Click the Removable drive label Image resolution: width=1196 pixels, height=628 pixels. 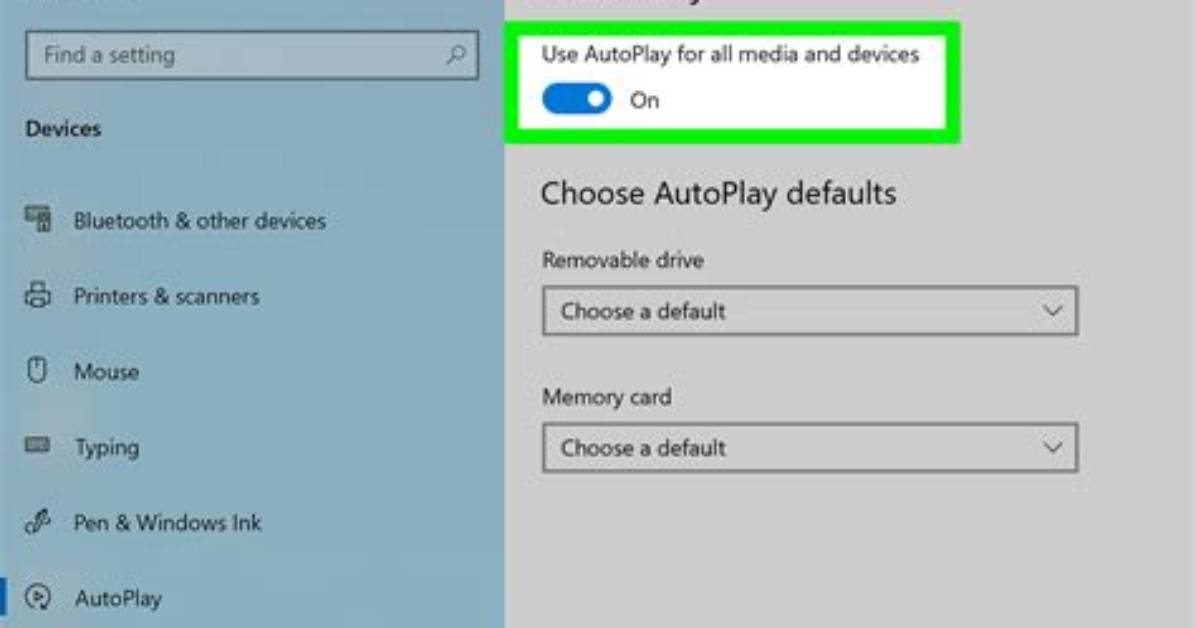622,260
